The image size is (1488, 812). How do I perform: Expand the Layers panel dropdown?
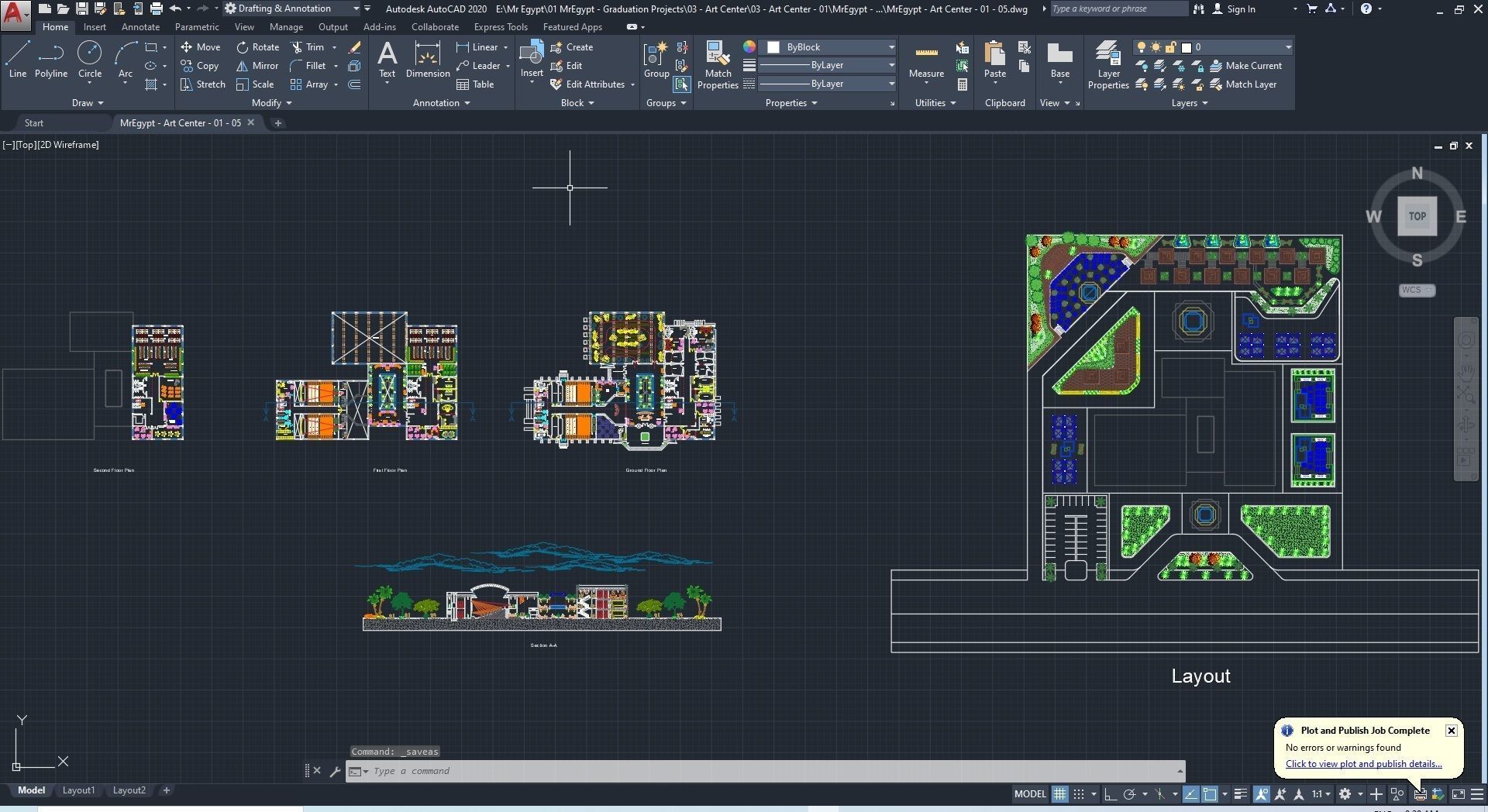(1190, 103)
